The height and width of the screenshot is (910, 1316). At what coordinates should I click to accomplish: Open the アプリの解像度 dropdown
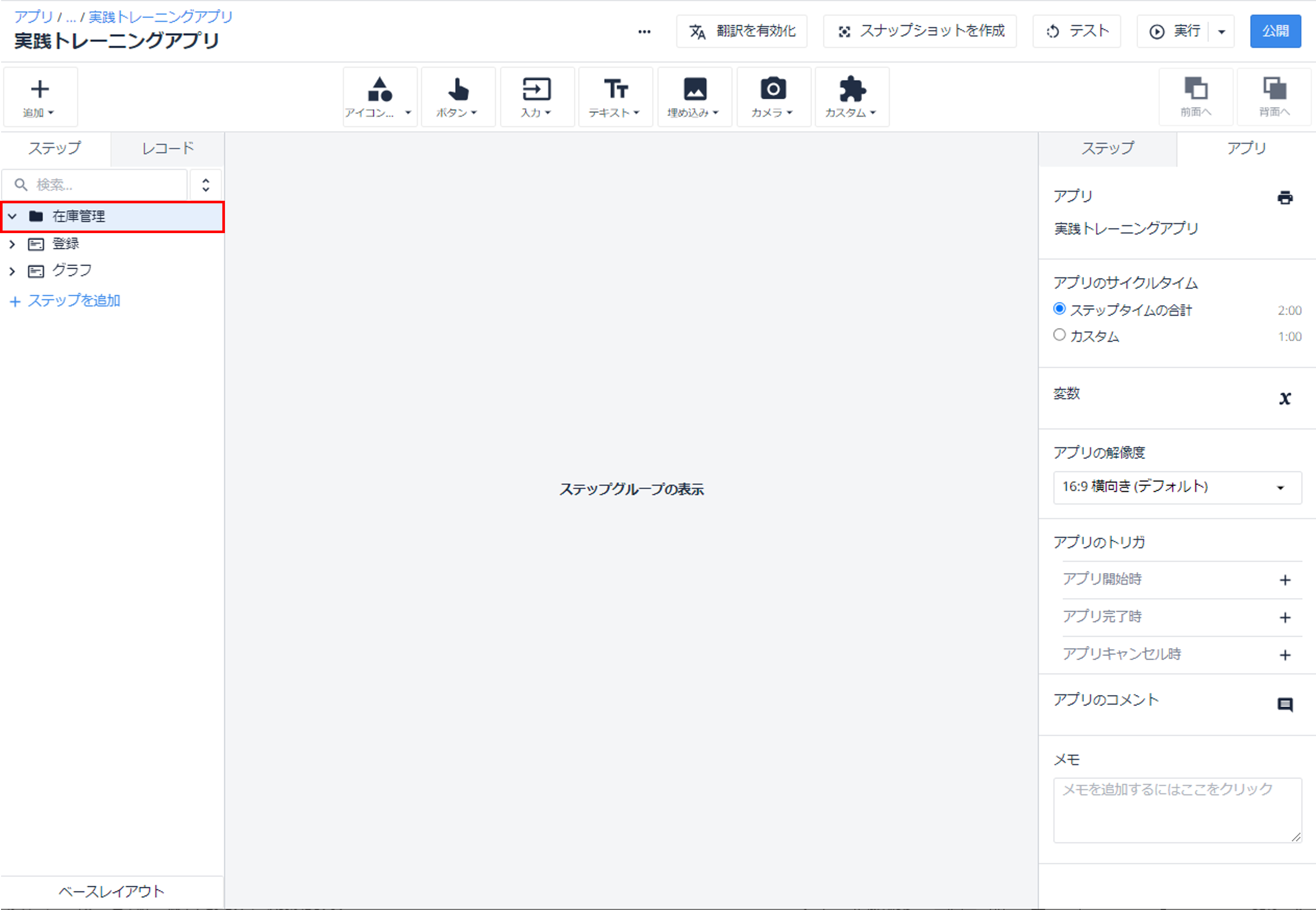(x=1177, y=487)
